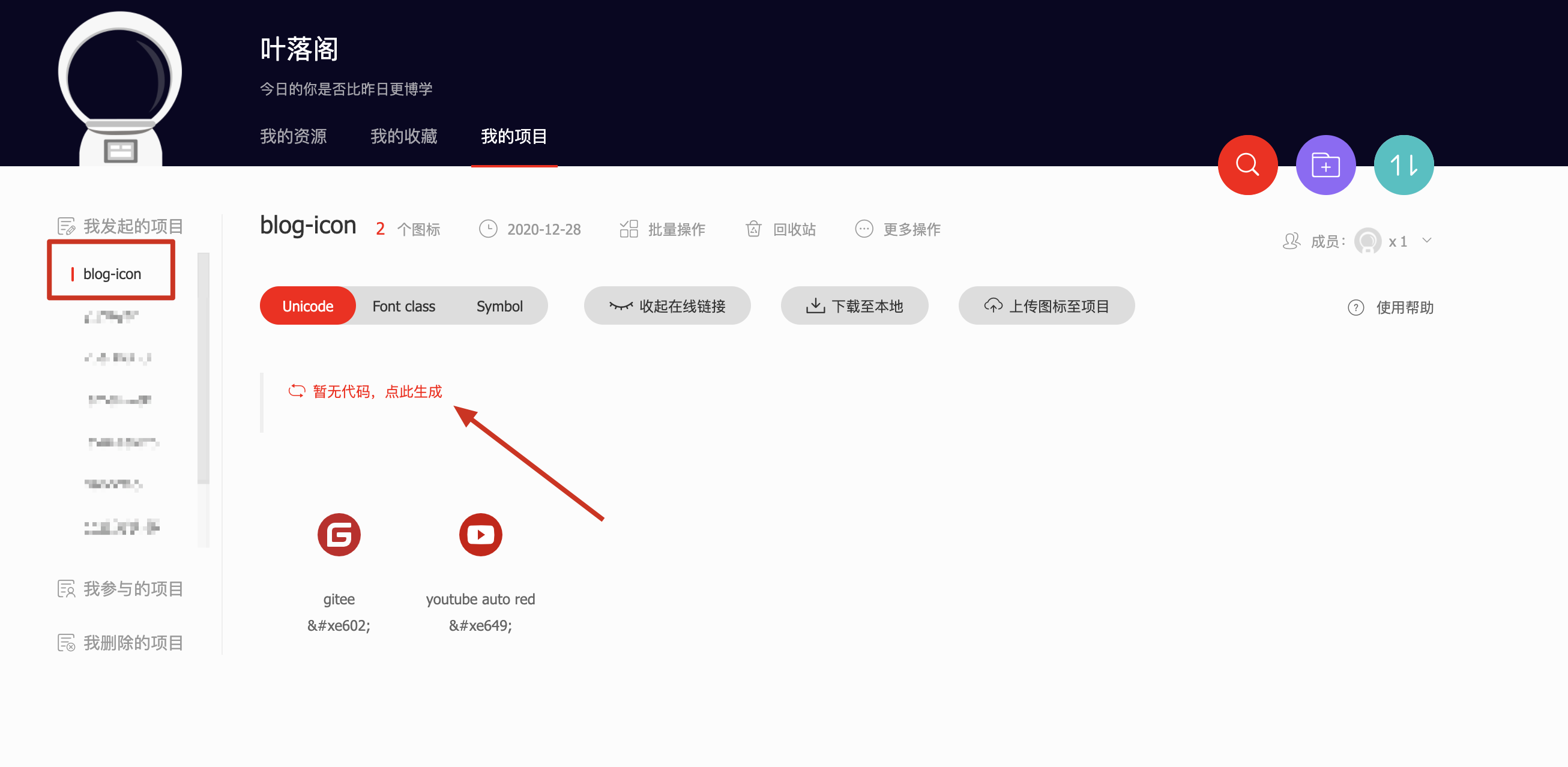Switch to Symbol mode

pos(499,306)
